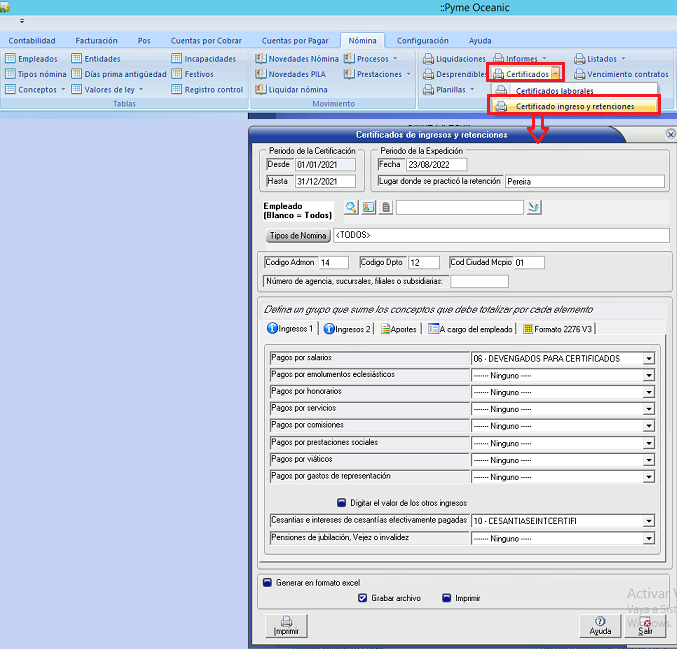
Task: Open Desprendibles report
Action: pyautogui.click(x=455, y=74)
